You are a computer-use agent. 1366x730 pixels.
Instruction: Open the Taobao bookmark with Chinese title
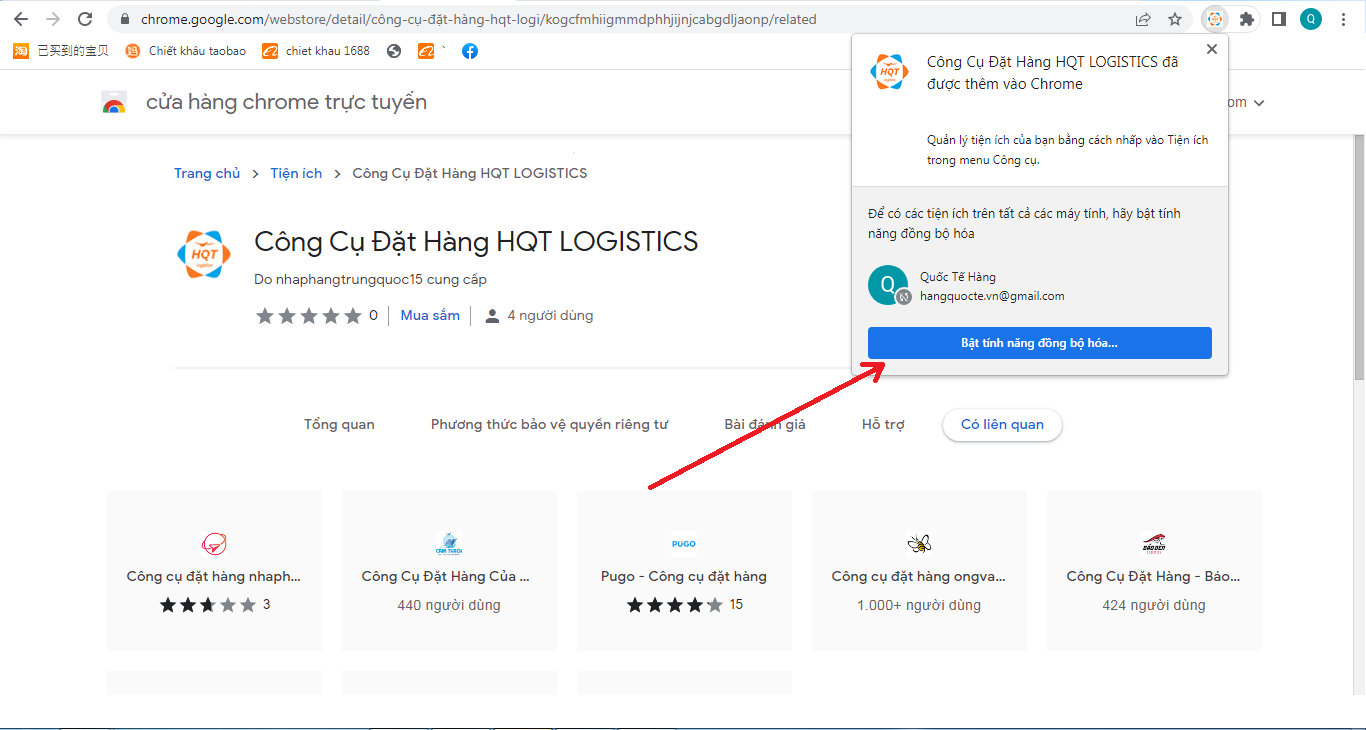61,51
